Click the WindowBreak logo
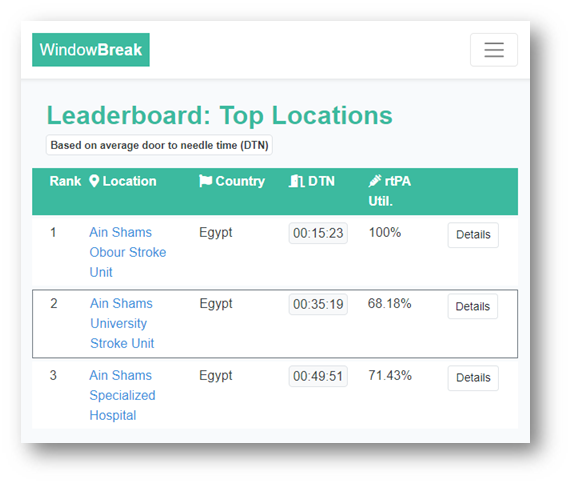572x485 pixels. pyautogui.click(x=91, y=50)
